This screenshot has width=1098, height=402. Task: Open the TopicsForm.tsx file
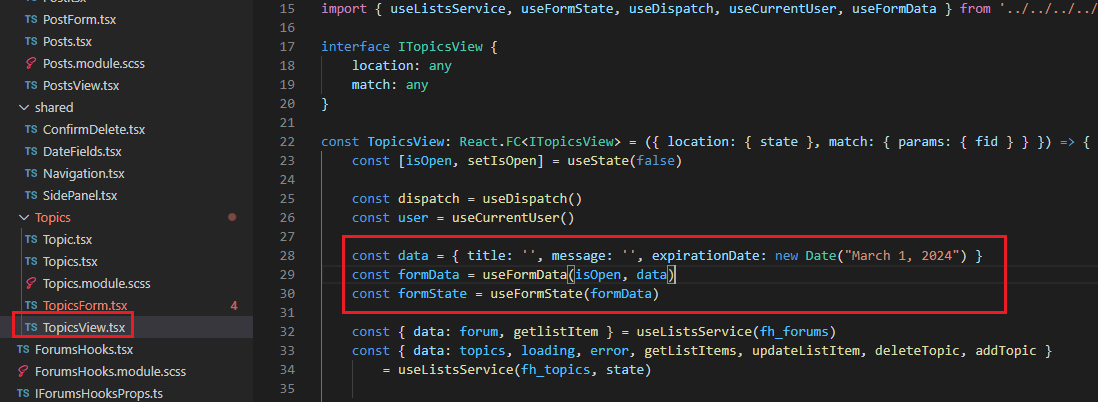point(85,305)
